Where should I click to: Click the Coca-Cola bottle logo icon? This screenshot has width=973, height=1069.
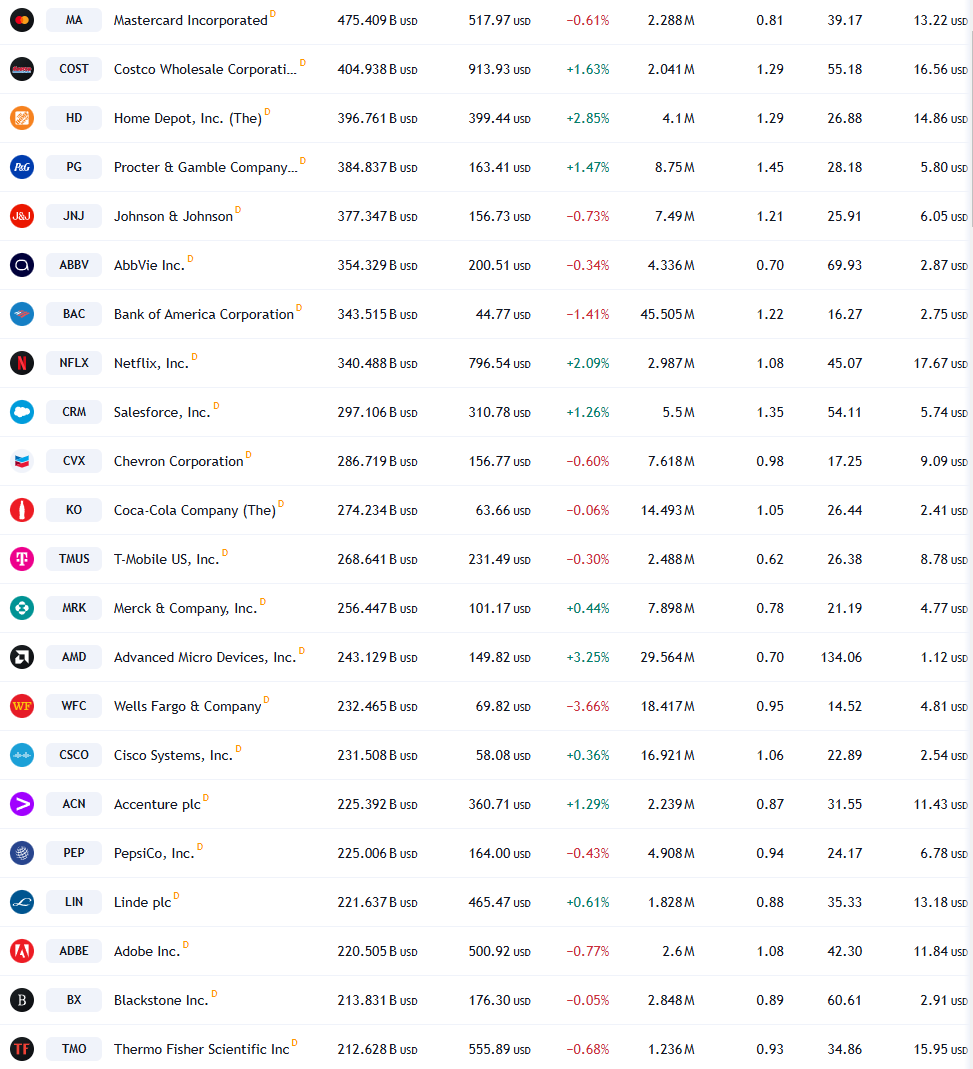tap(22, 510)
